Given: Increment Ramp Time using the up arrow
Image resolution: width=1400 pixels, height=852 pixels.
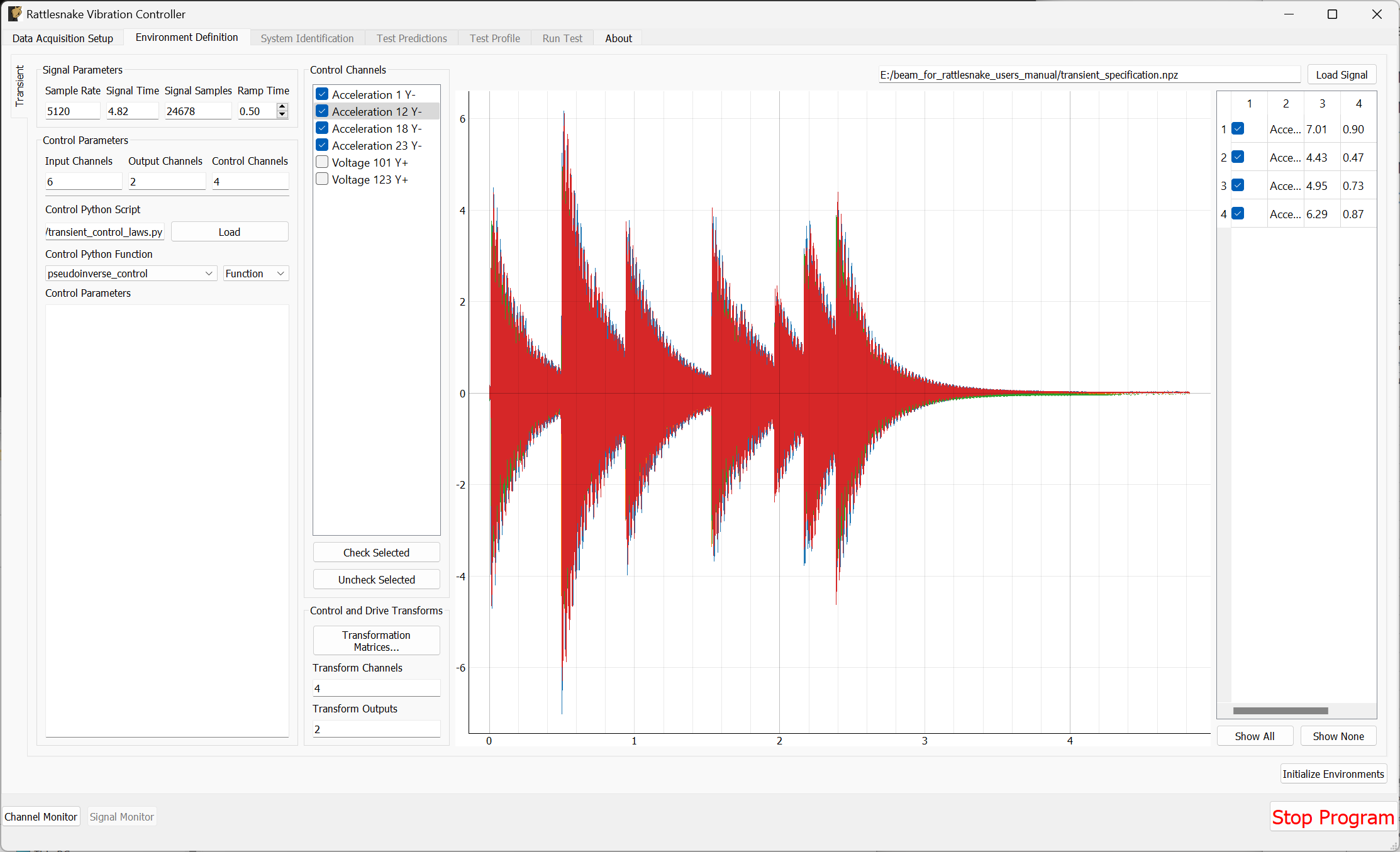Looking at the screenshot, I should click(282, 107).
